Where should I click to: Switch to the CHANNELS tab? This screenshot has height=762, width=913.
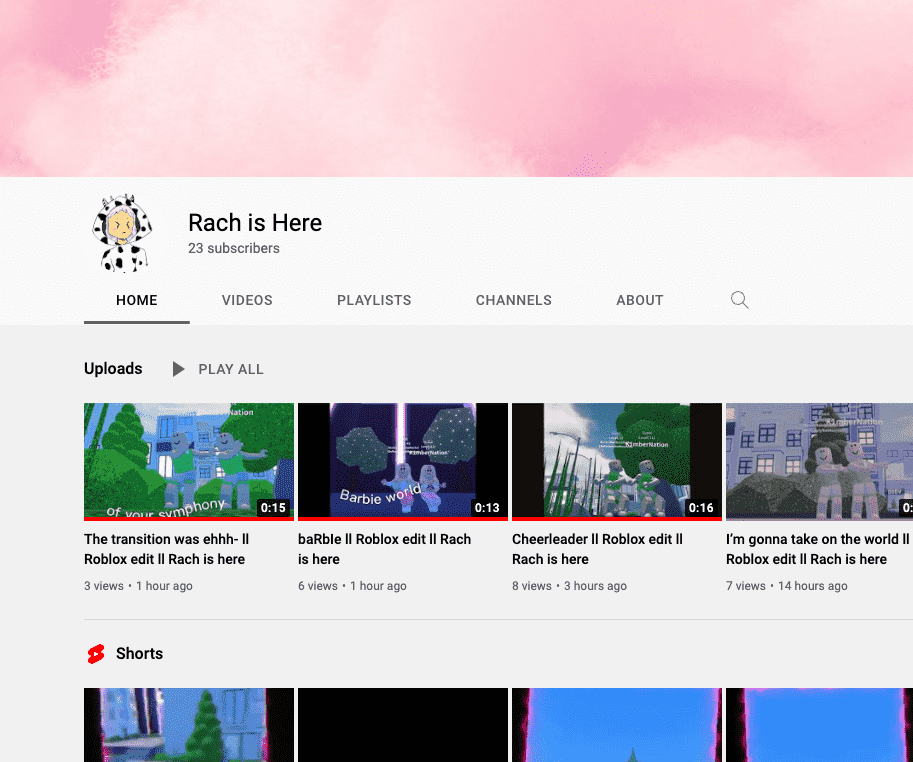coord(514,300)
